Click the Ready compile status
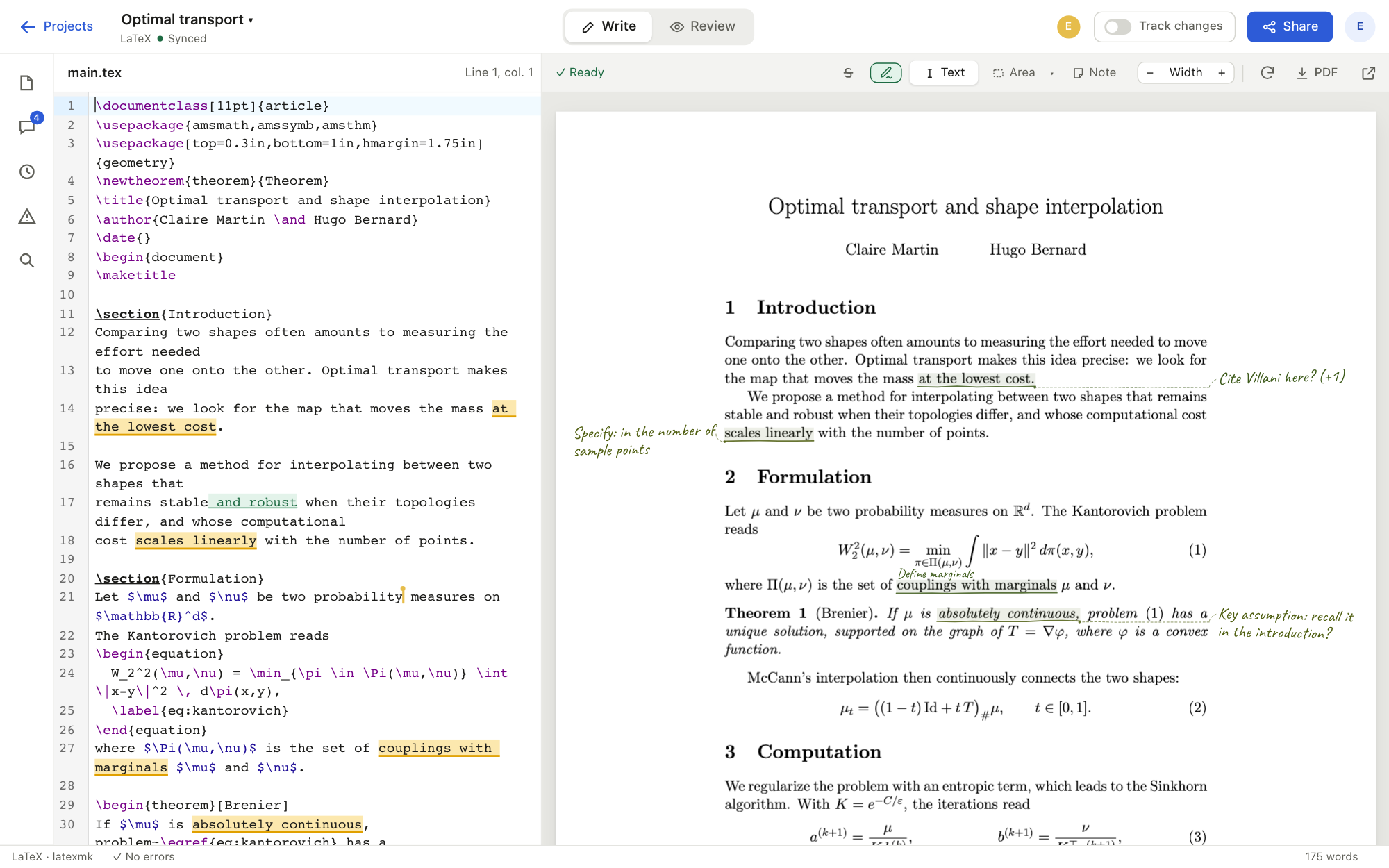The image size is (1389, 868). tap(580, 73)
